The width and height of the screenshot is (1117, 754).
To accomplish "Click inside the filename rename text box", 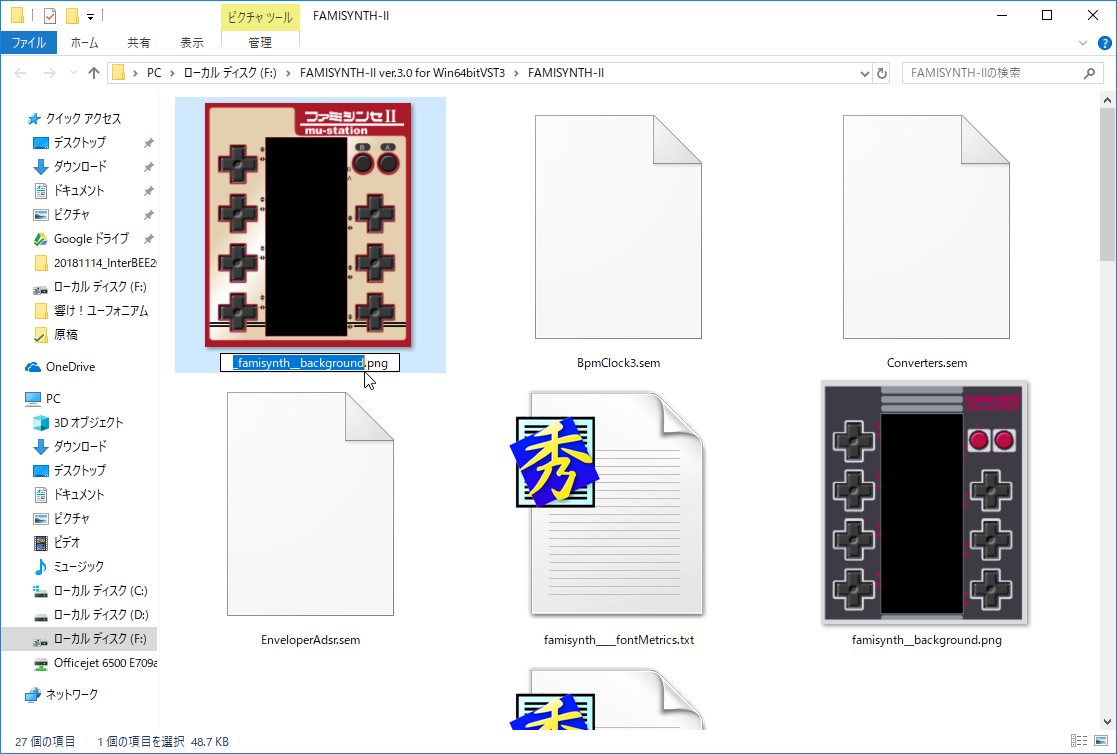I will click(310, 363).
